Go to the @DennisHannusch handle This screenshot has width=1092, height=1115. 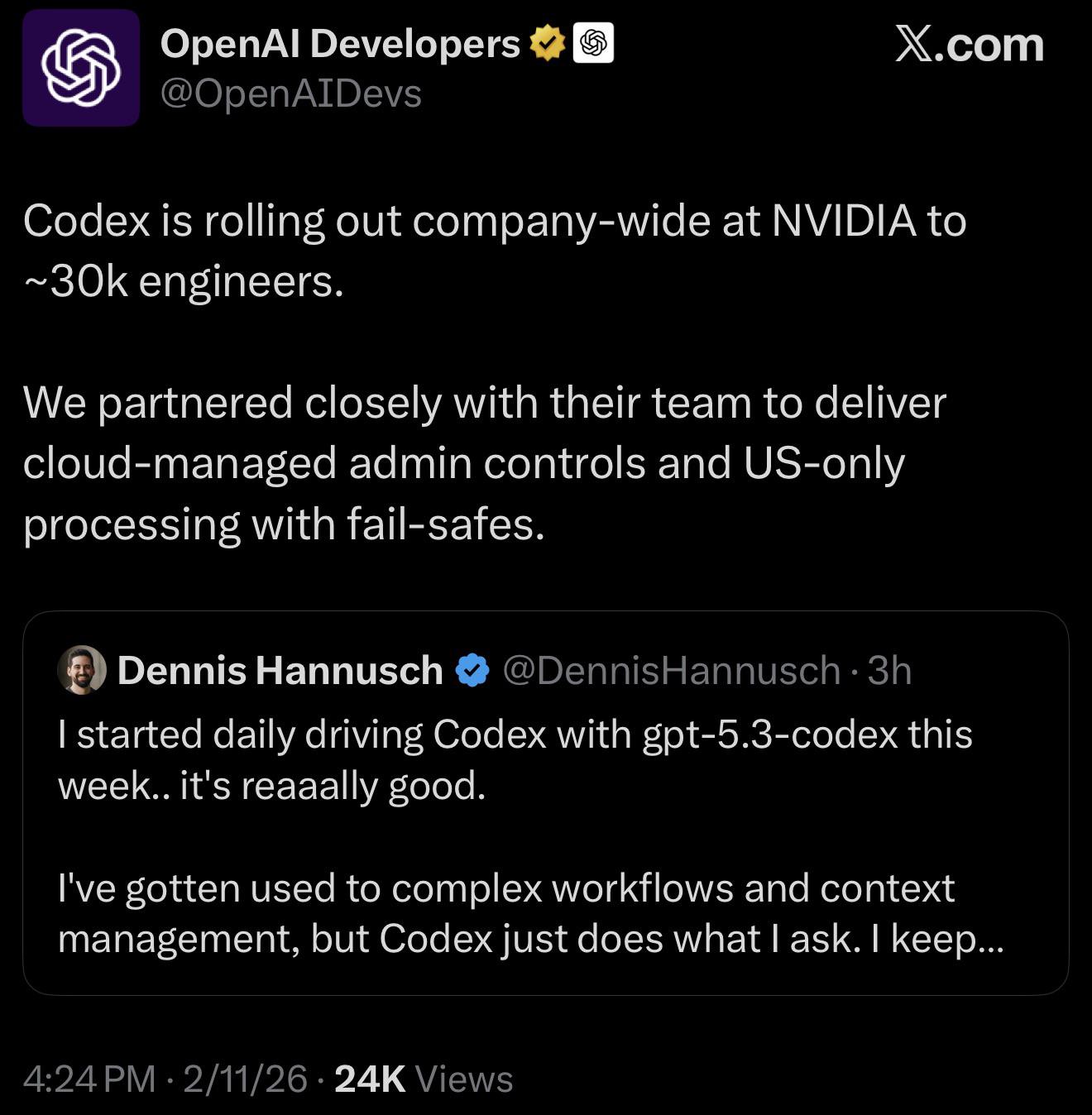(x=671, y=670)
